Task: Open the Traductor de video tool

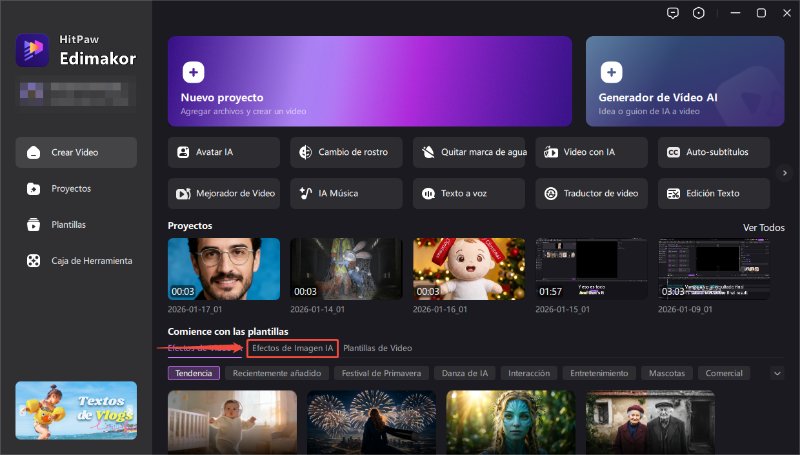Action: (x=591, y=193)
